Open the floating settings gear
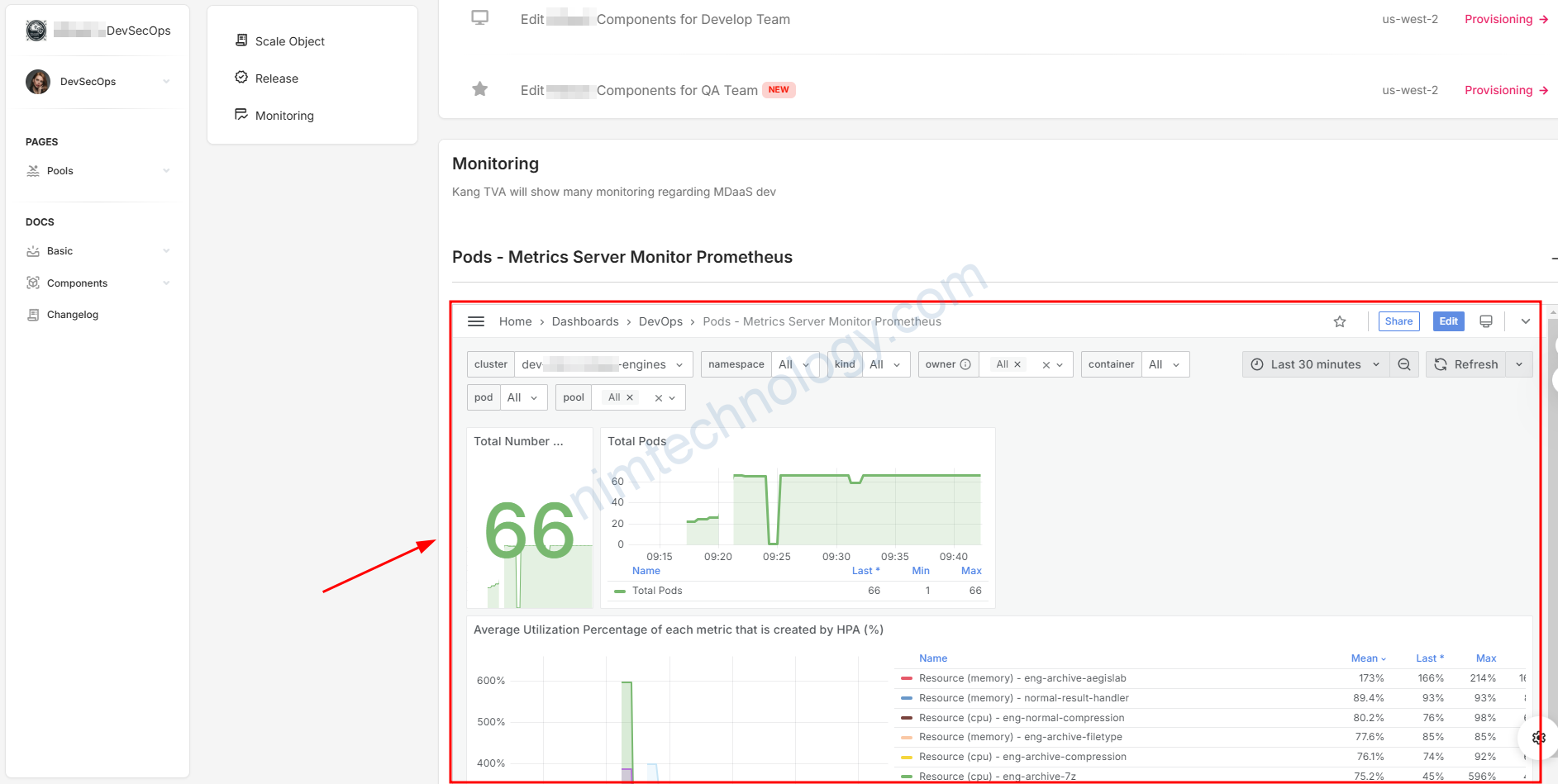 [1538, 737]
